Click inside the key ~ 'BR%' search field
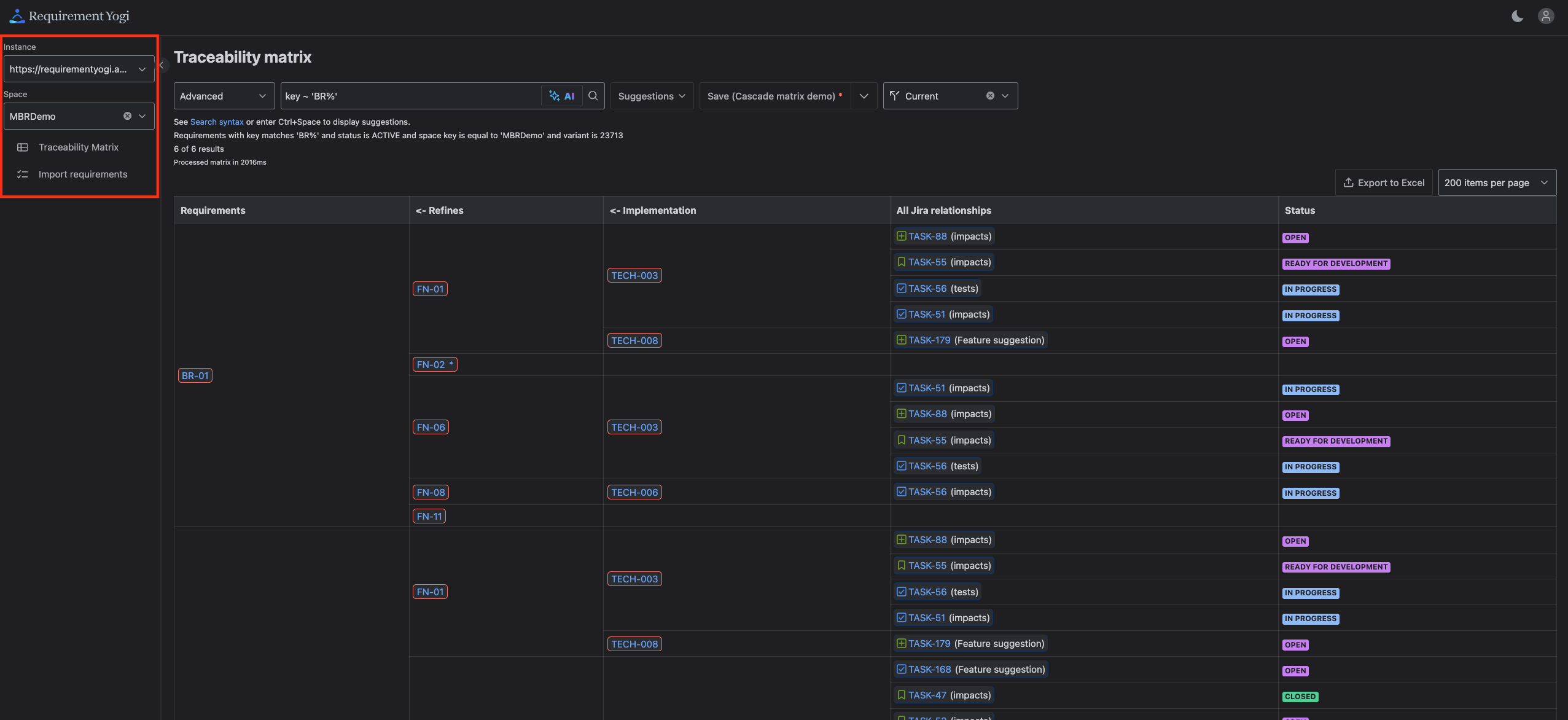1568x720 pixels. (x=405, y=95)
